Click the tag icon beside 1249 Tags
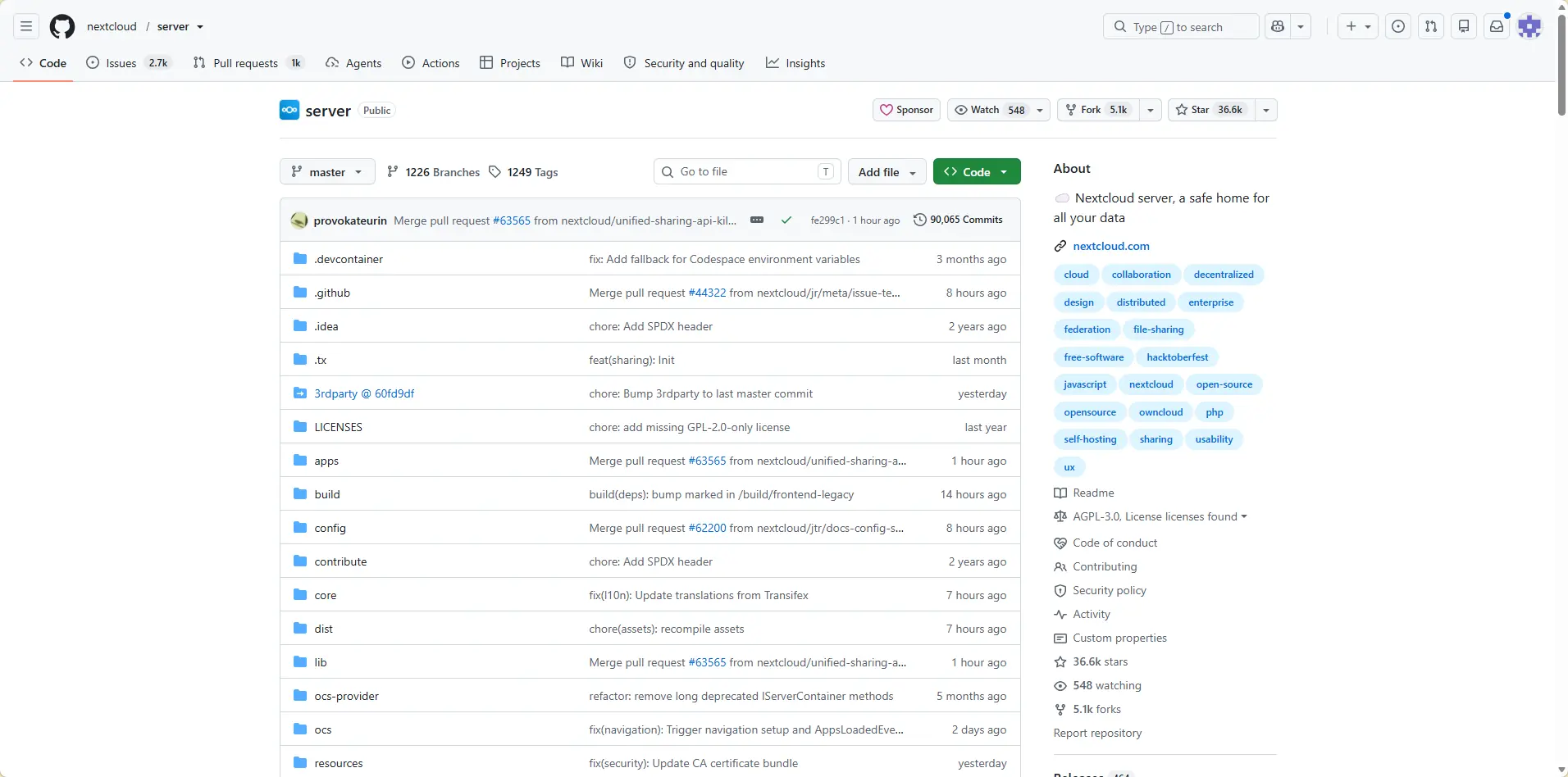 click(x=495, y=172)
